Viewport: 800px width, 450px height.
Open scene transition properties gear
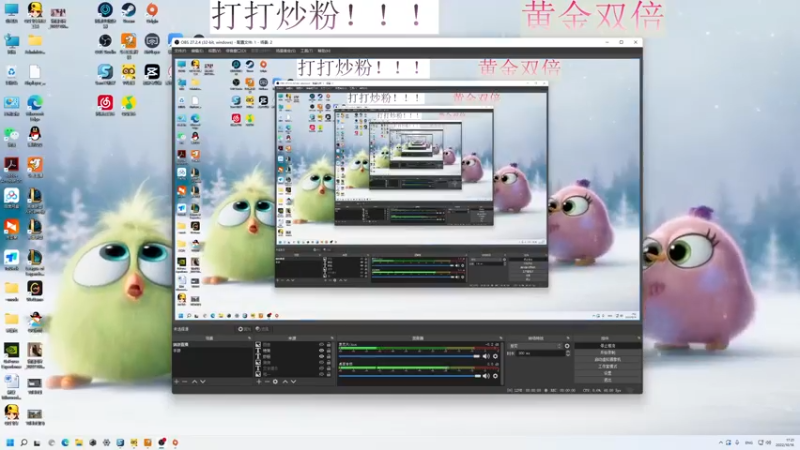tap(567, 346)
